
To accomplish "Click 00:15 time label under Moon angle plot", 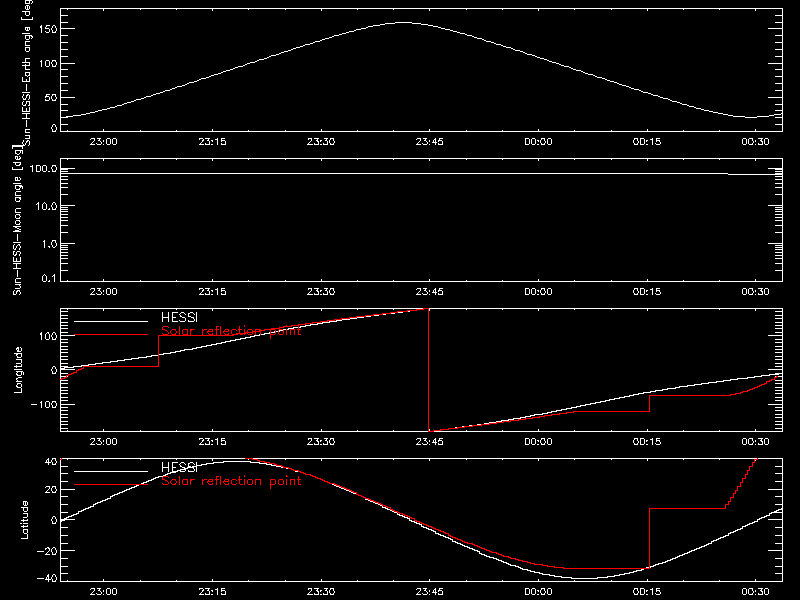I will (x=647, y=292).
